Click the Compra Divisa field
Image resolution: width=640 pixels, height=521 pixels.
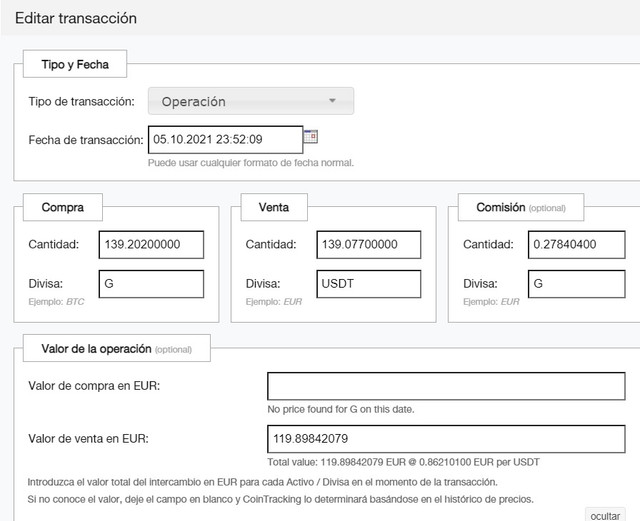[x=151, y=284]
